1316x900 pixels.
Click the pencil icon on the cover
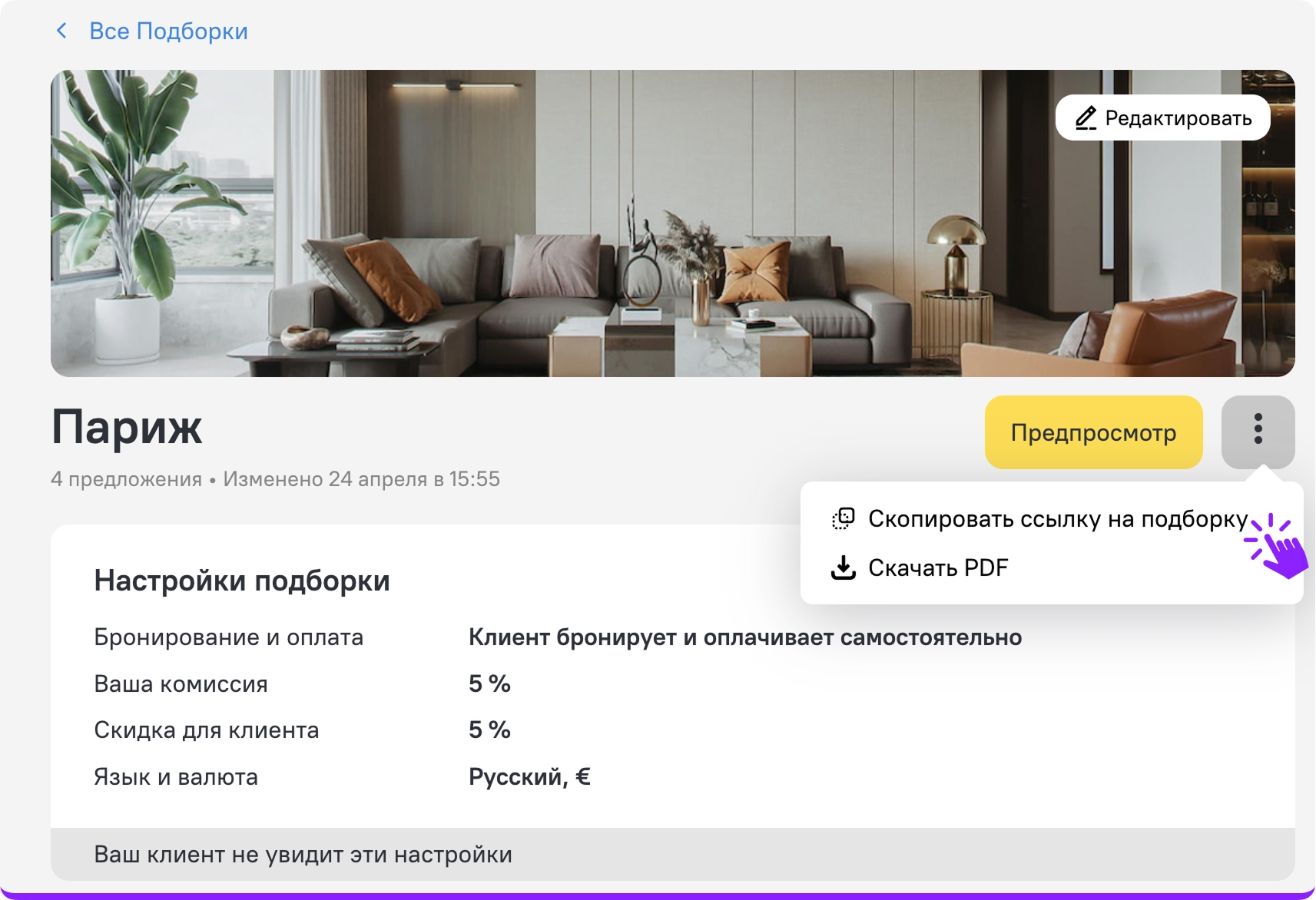pos(1085,118)
